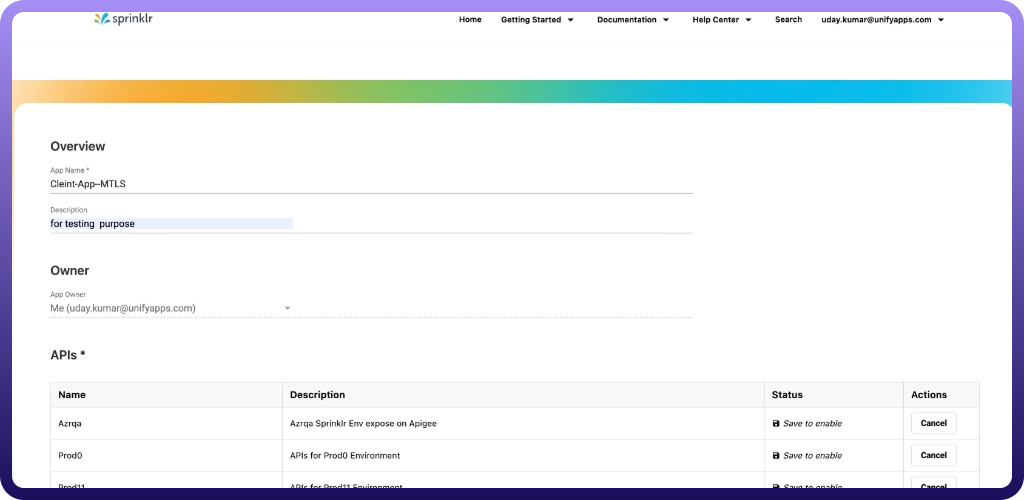Go to the Home menu item
Viewport: 1024px width, 500px height.
(x=470, y=20)
